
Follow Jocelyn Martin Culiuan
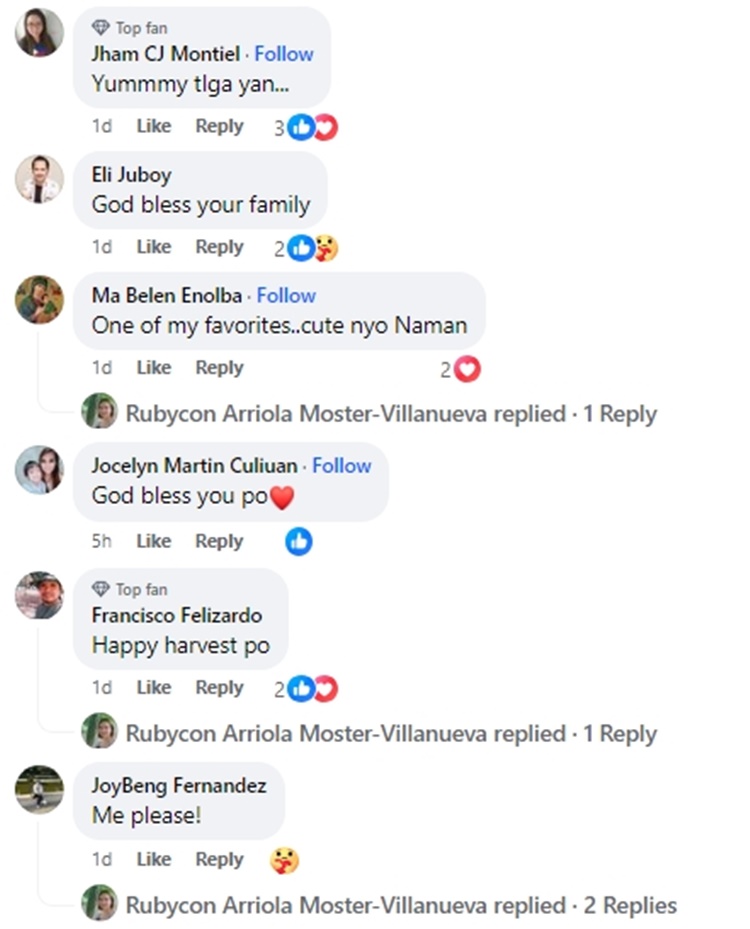[x=341, y=465]
